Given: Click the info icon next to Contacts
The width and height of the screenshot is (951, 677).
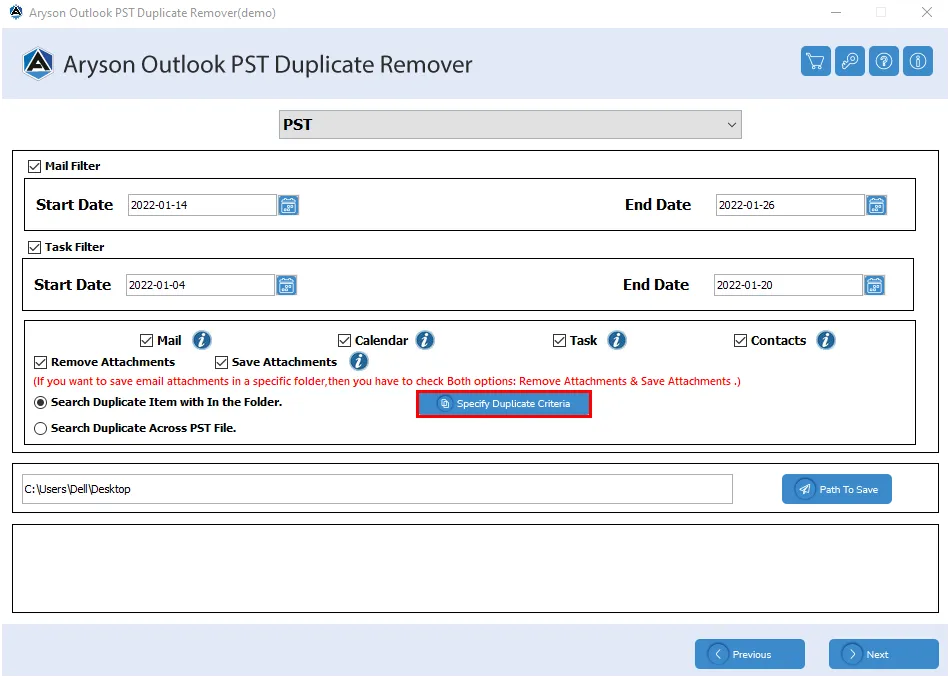Looking at the screenshot, I should click(825, 340).
